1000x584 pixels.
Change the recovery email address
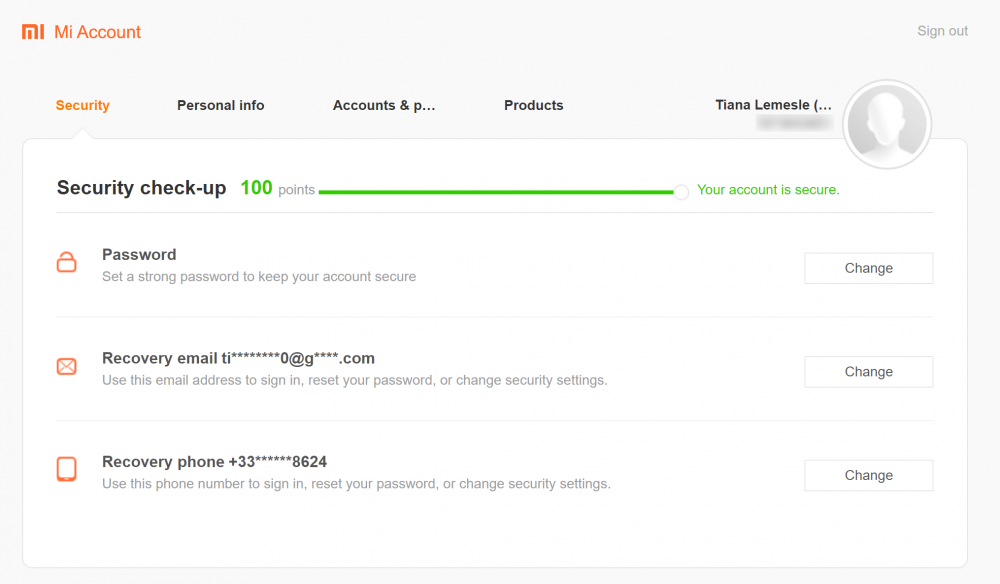(x=868, y=371)
